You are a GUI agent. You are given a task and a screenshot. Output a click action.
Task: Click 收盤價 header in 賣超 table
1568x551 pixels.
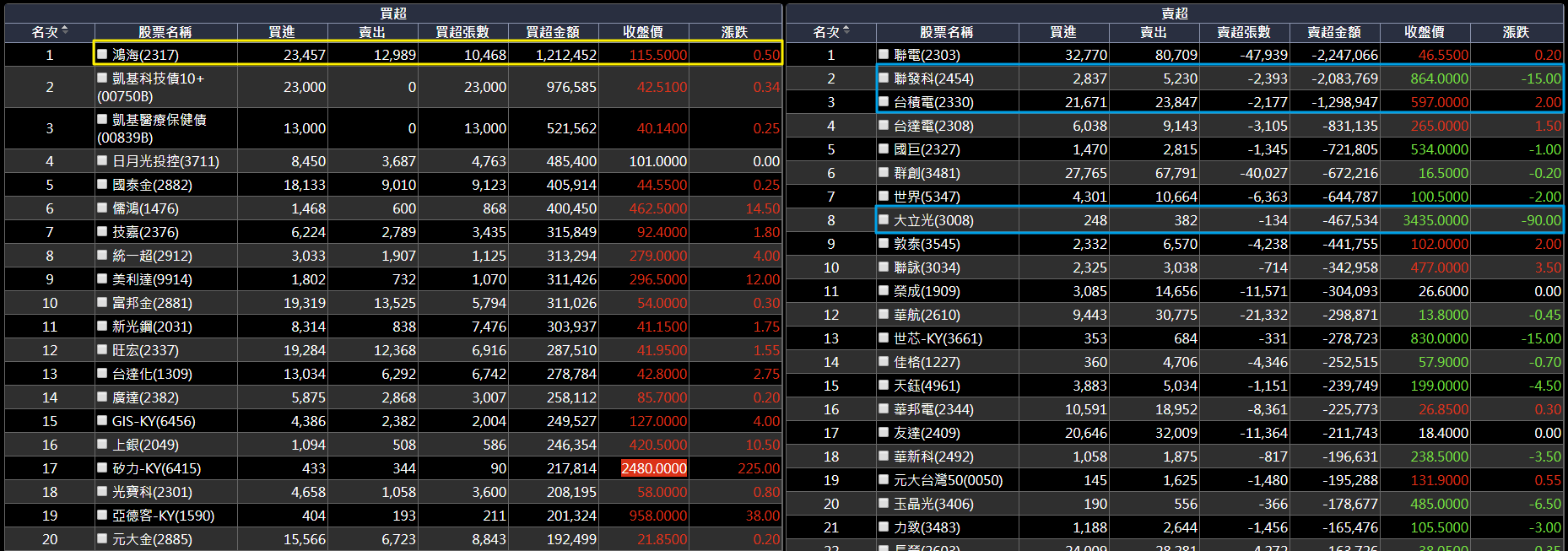pyautogui.click(x=1425, y=32)
